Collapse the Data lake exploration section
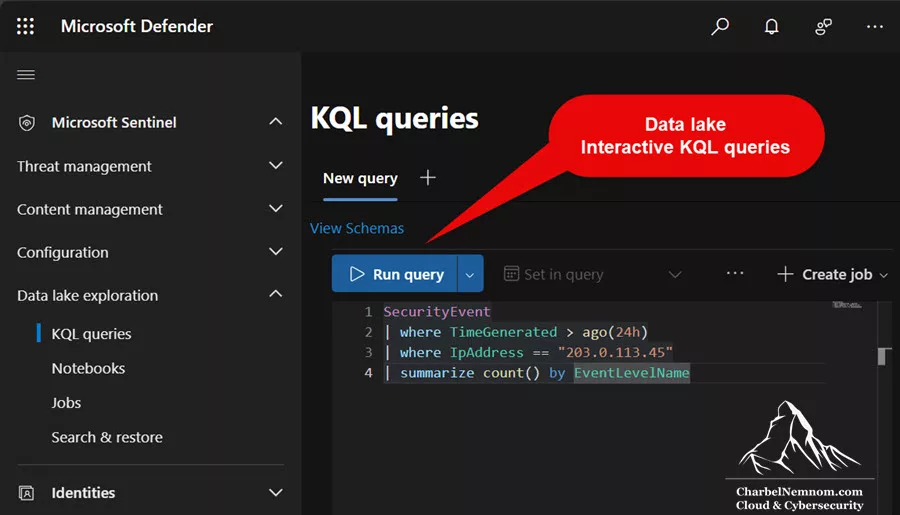This screenshot has height=515, width=900. pyautogui.click(x=276, y=294)
